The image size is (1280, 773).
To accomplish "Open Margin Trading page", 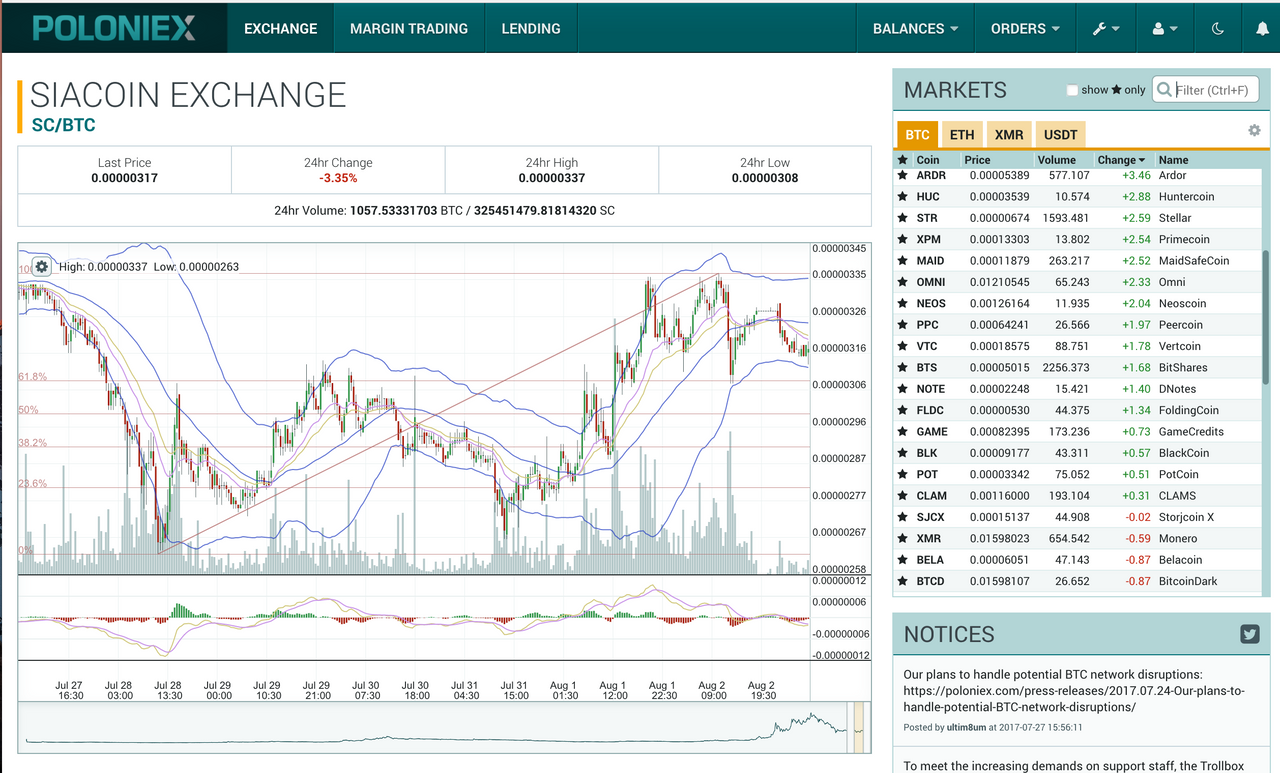I will pyautogui.click(x=409, y=29).
